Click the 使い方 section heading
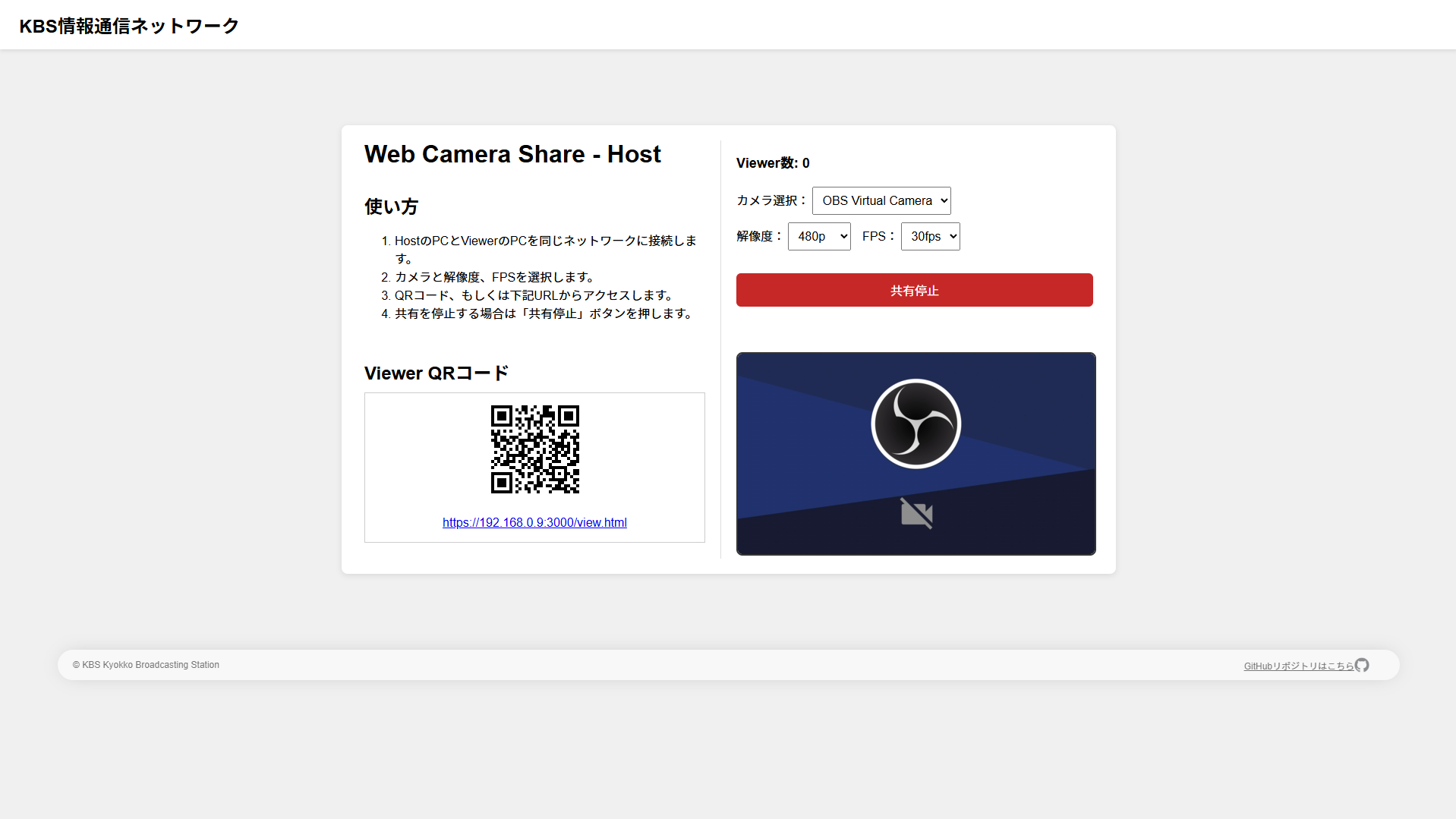This screenshot has height=819, width=1456. pyautogui.click(x=391, y=206)
